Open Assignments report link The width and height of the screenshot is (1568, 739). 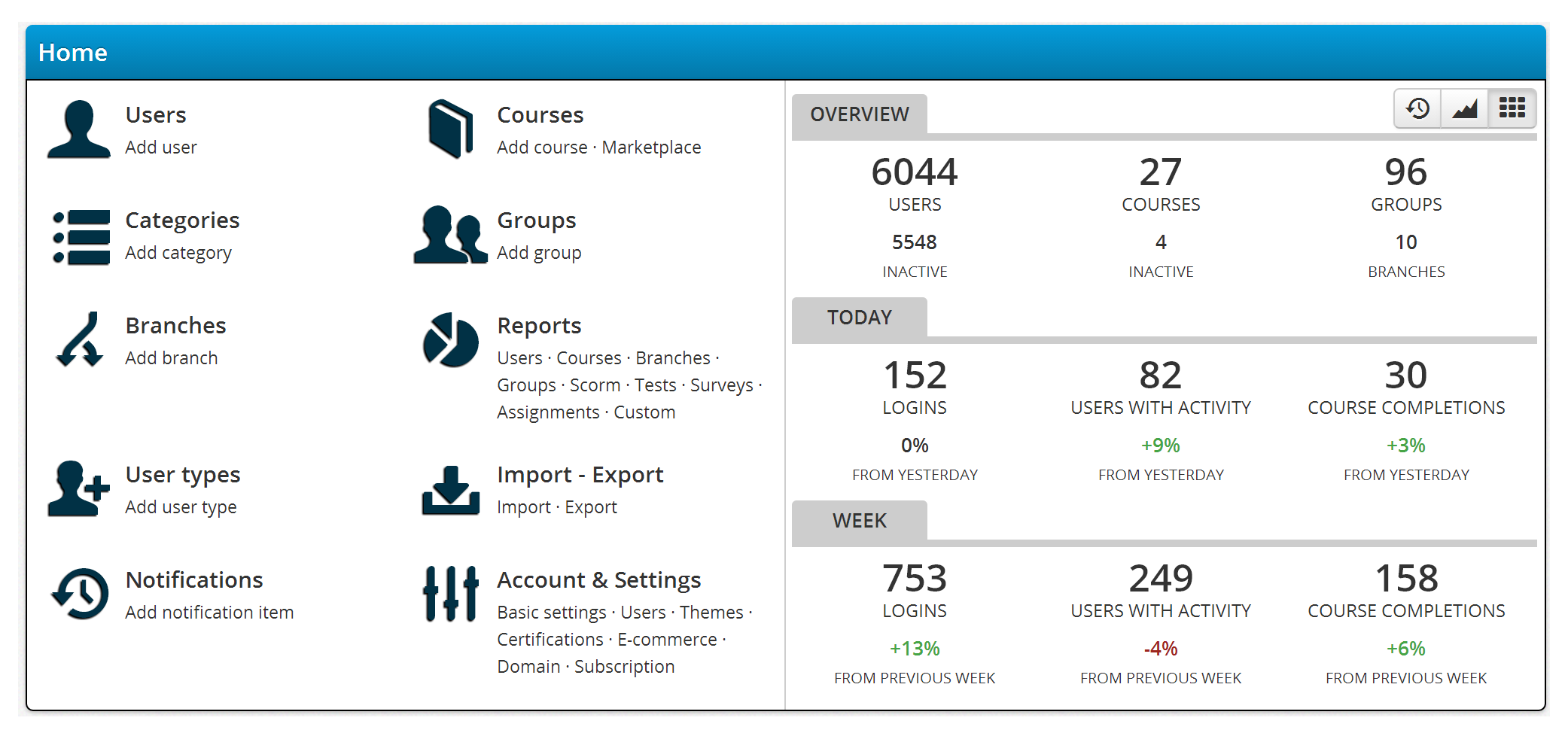548,412
